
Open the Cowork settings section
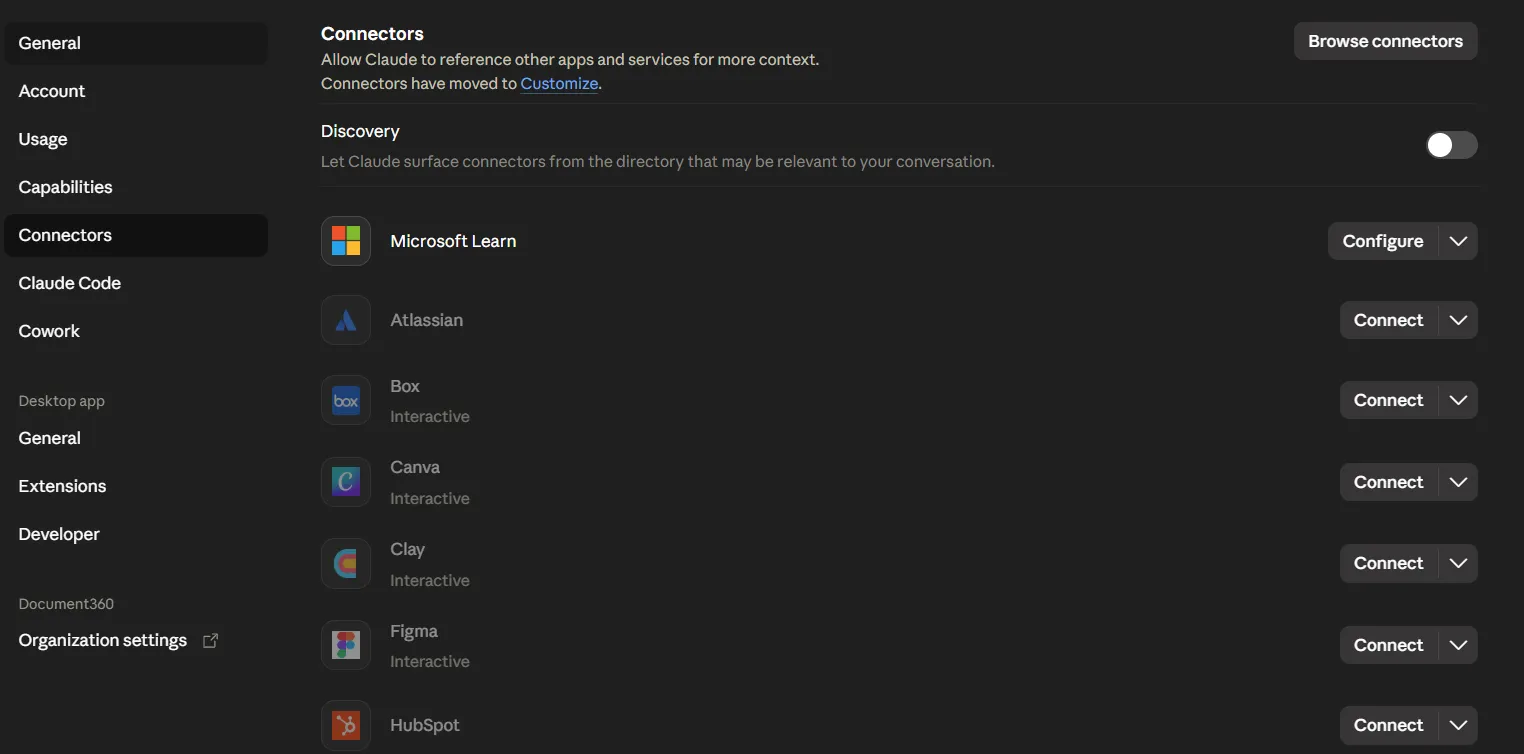136,331
